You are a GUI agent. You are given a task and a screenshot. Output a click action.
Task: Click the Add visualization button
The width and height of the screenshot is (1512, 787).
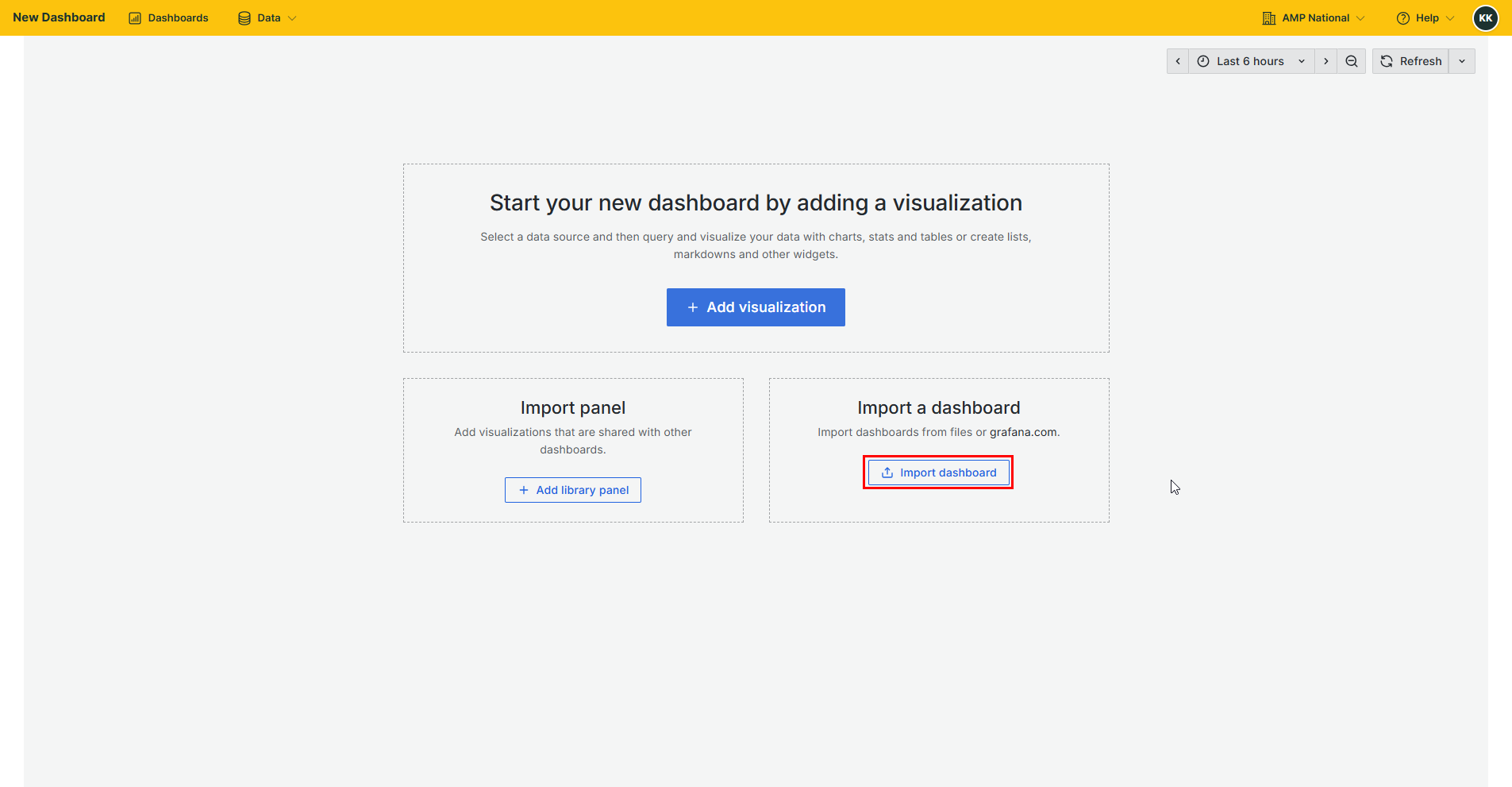tap(756, 307)
